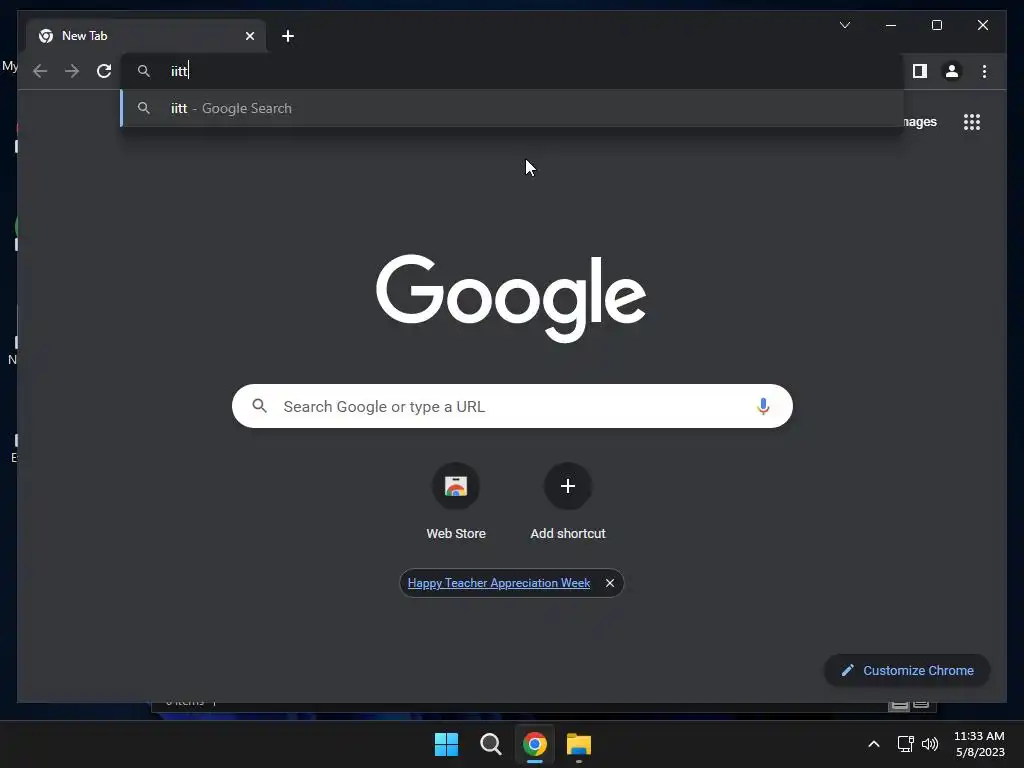Image resolution: width=1024 pixels, height=768 pixels.
Task: Open network settings tray icon
Action: click(x=905, y=744)
